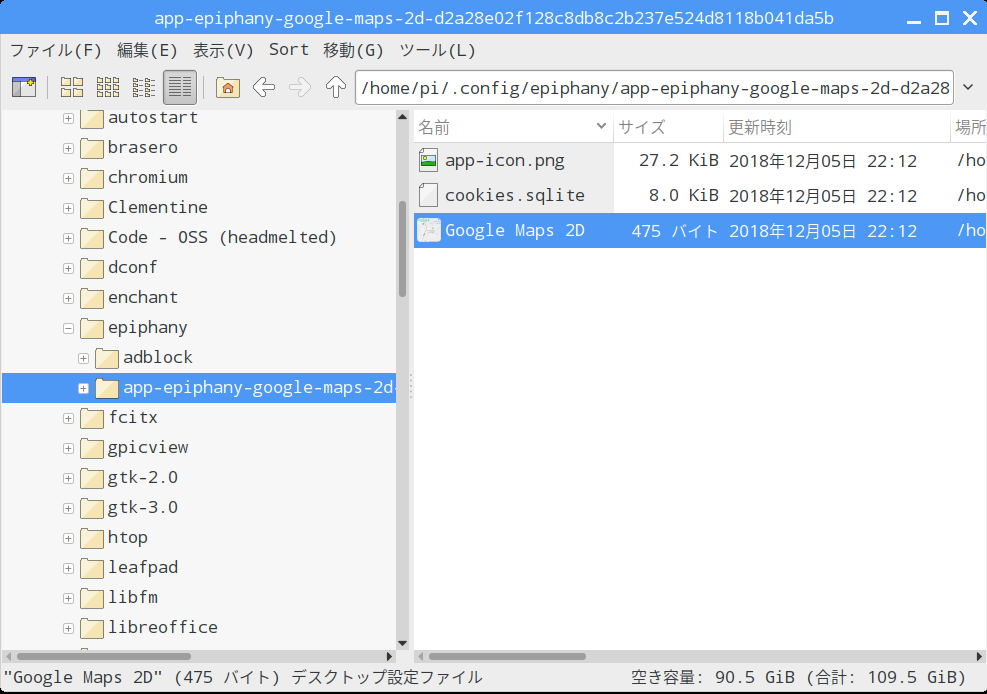Go to home folder via toolbar icon
Screen dimensions: 987x694
pyautogui.click(x=228, y=87)
